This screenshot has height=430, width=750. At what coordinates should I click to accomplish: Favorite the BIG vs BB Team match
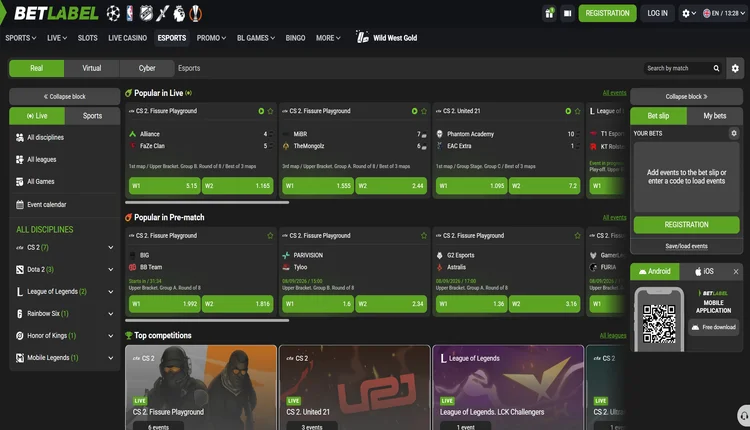[270, 236]
